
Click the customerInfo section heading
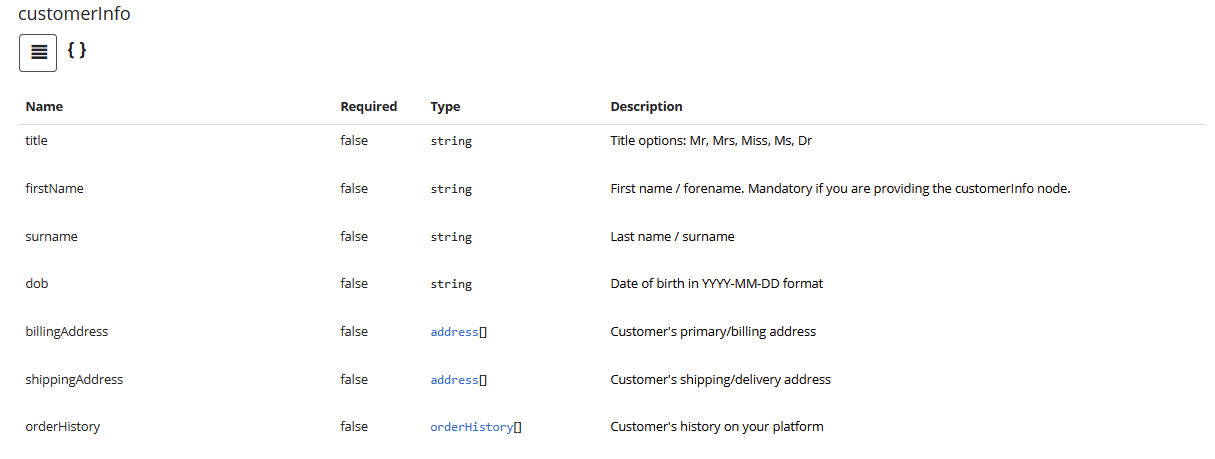[74, 15]
